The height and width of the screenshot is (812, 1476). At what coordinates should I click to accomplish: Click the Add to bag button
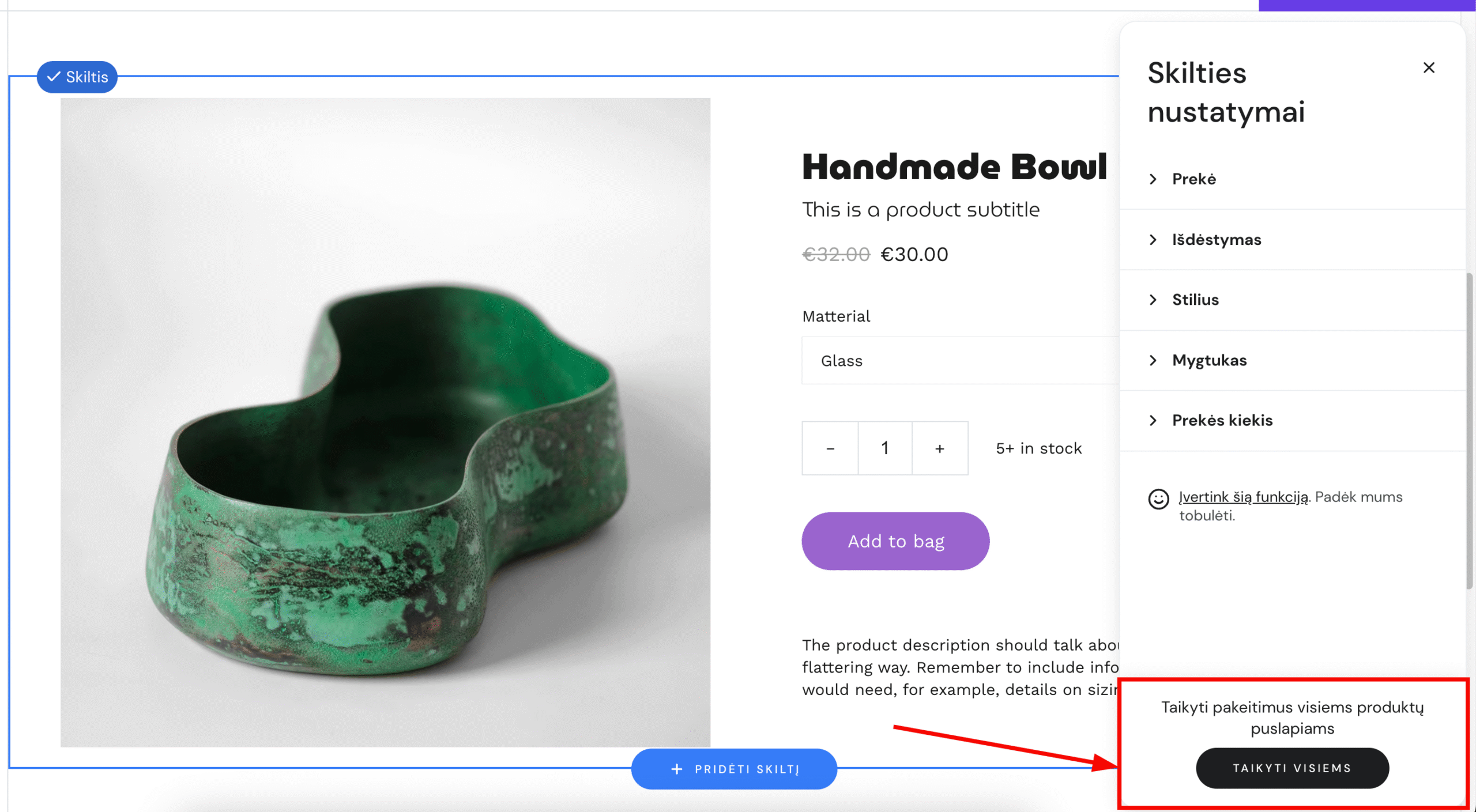coord(895,541)
